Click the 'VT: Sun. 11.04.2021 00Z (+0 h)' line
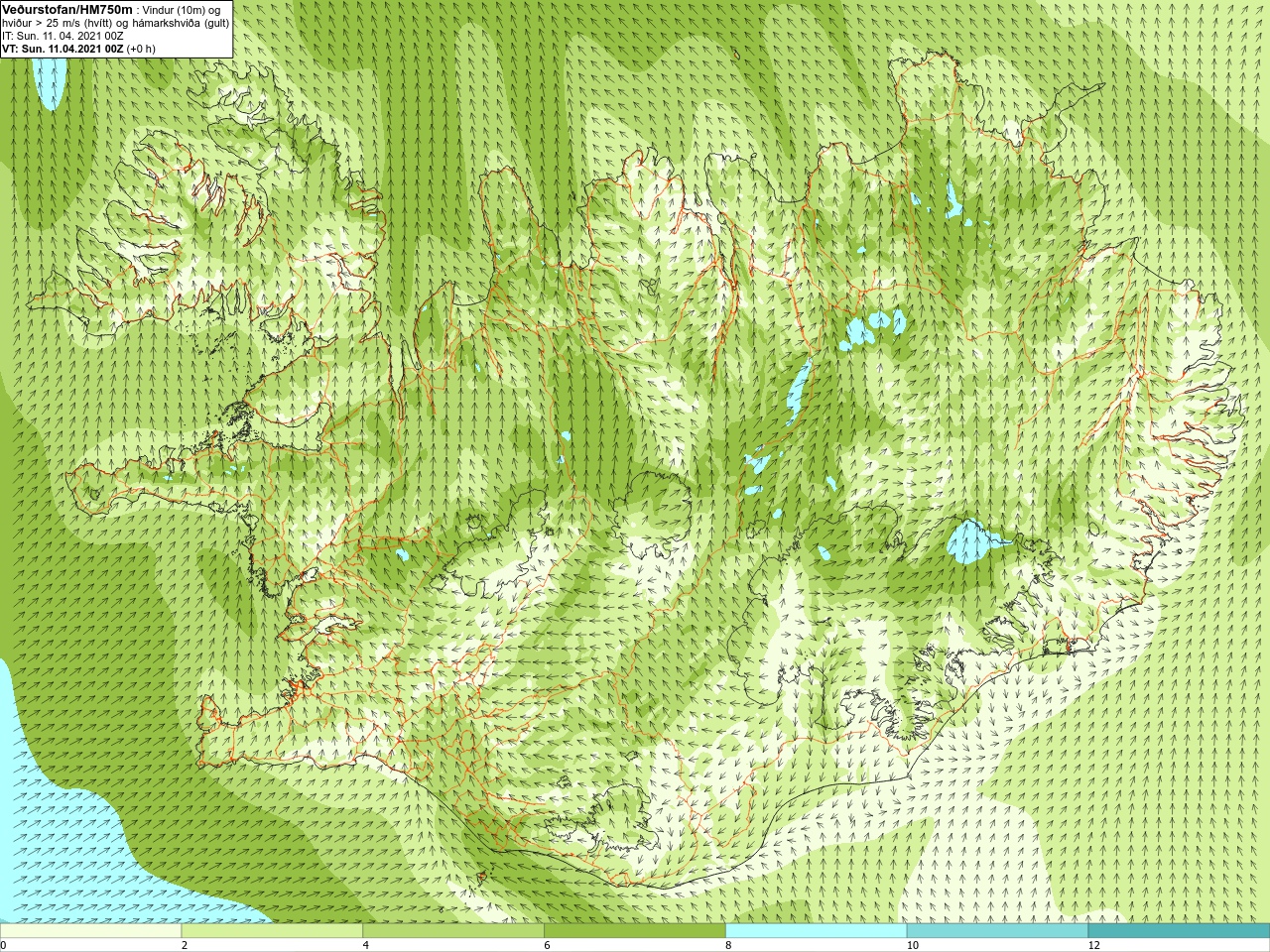 pos(78,49)
